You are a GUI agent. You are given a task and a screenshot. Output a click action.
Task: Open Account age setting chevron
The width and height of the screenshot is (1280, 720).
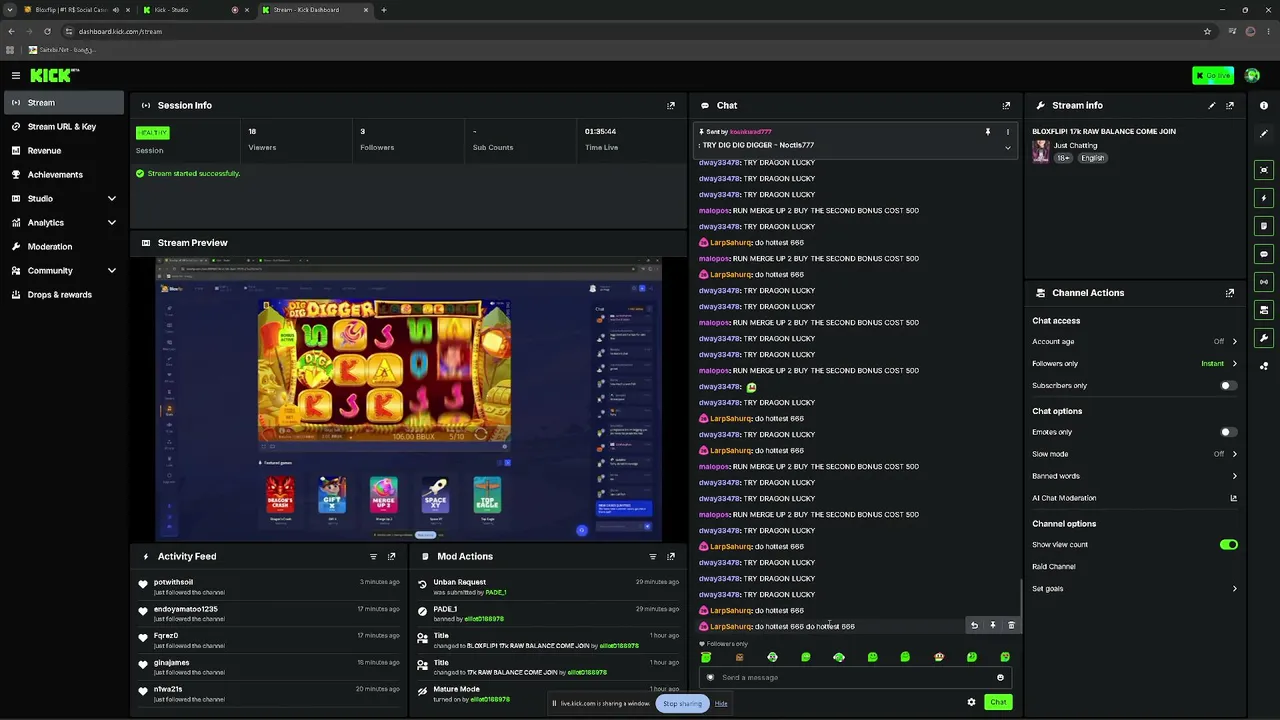1234,342
